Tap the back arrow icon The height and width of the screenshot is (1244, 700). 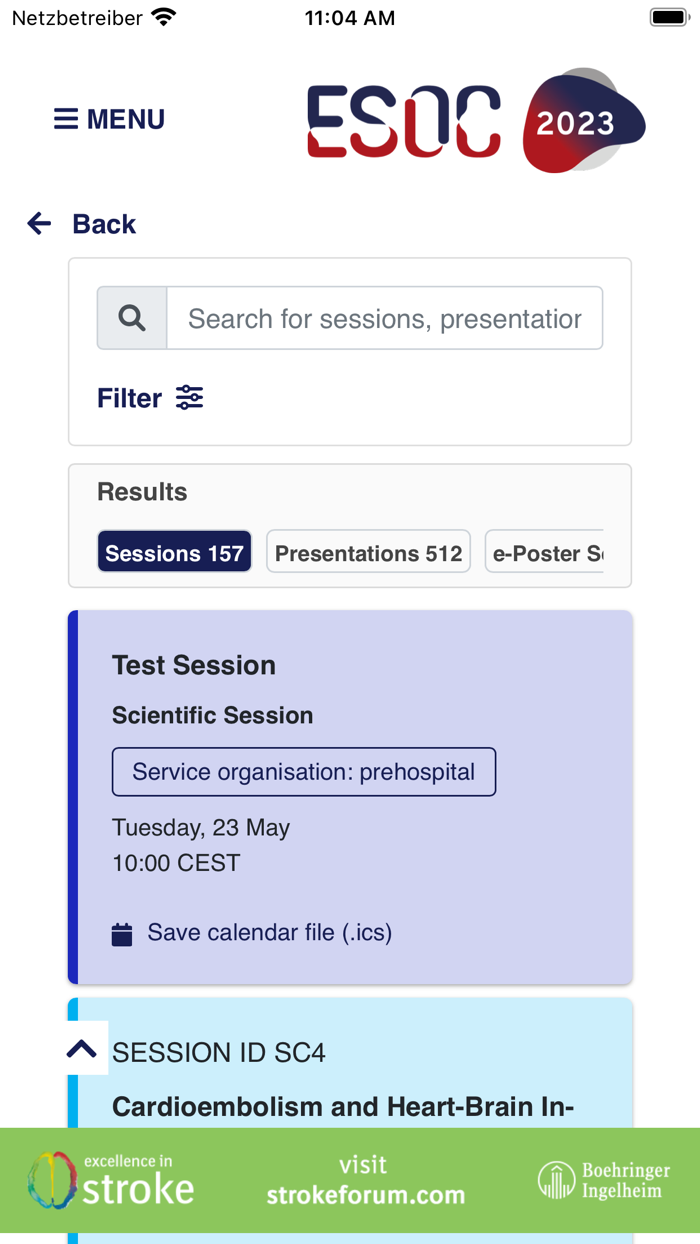pos(39,224)
